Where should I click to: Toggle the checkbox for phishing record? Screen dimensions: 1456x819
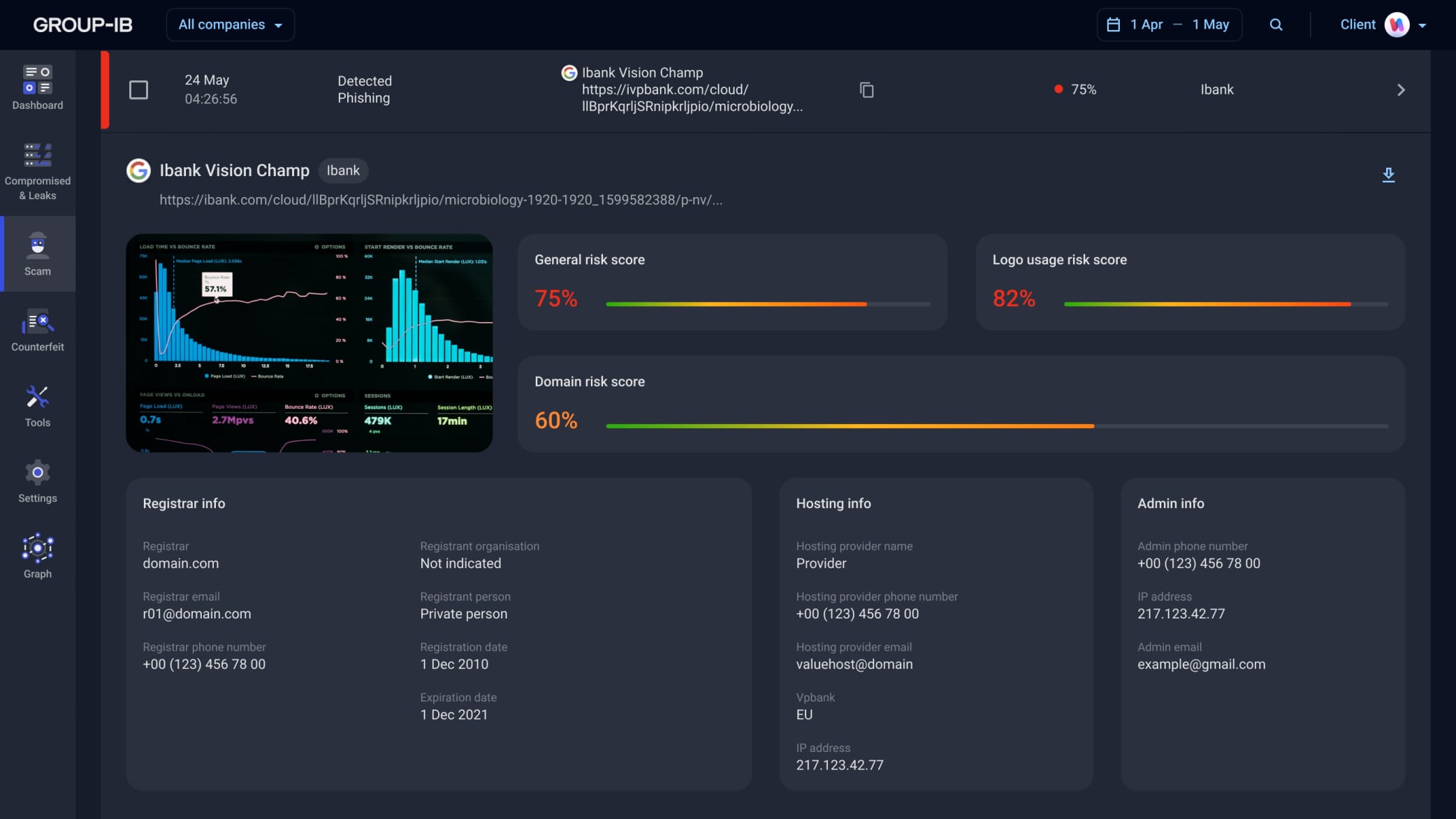tap(138, 90)
